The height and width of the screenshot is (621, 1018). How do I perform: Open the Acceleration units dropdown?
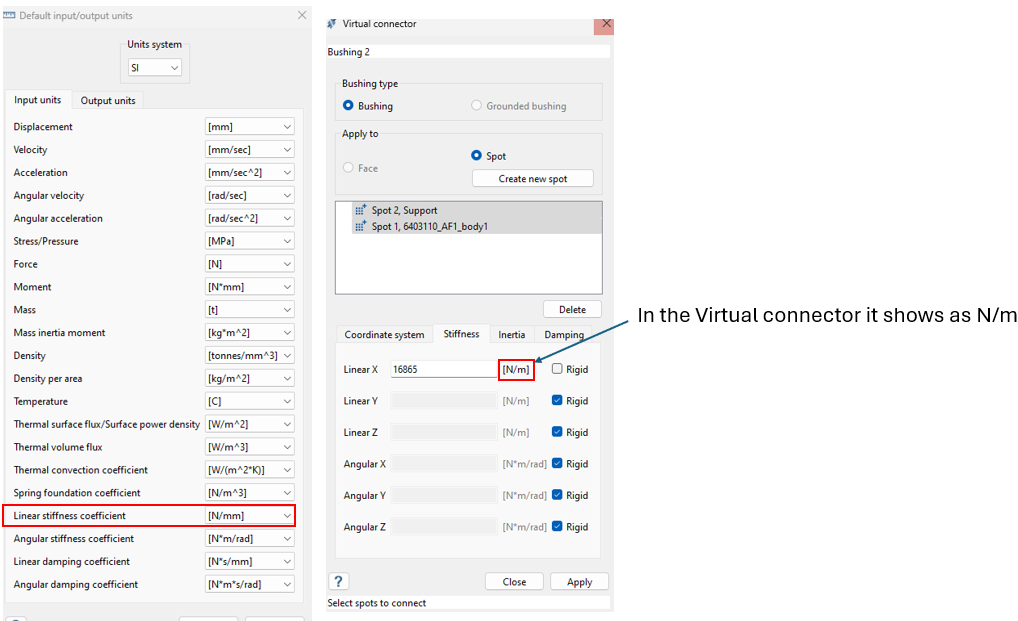(250, 173)
